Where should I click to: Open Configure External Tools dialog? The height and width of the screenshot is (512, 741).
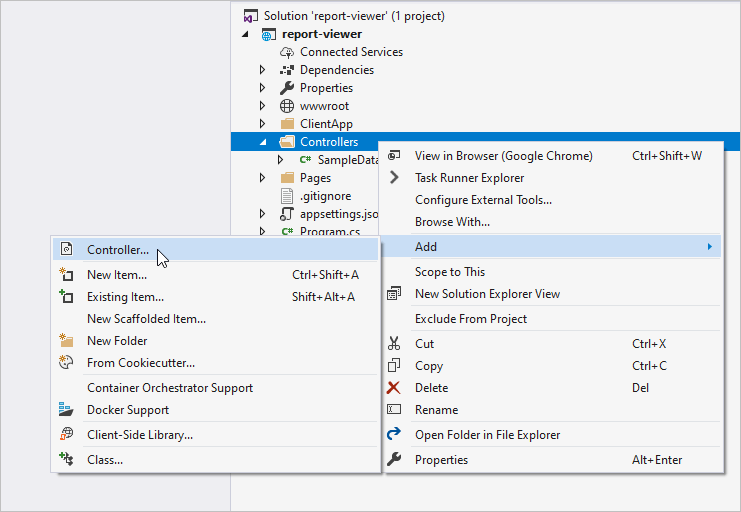tap(483, 200)
